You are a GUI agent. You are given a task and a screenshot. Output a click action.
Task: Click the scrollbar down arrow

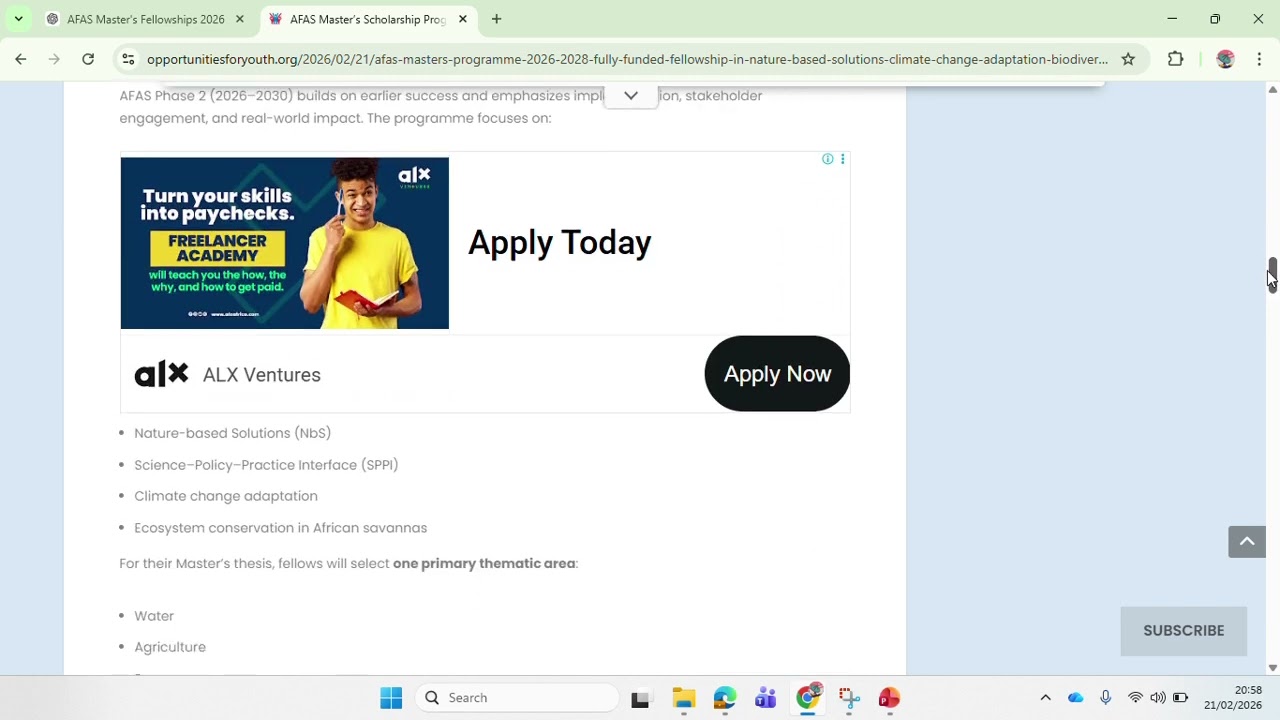tap(1272, 668)
